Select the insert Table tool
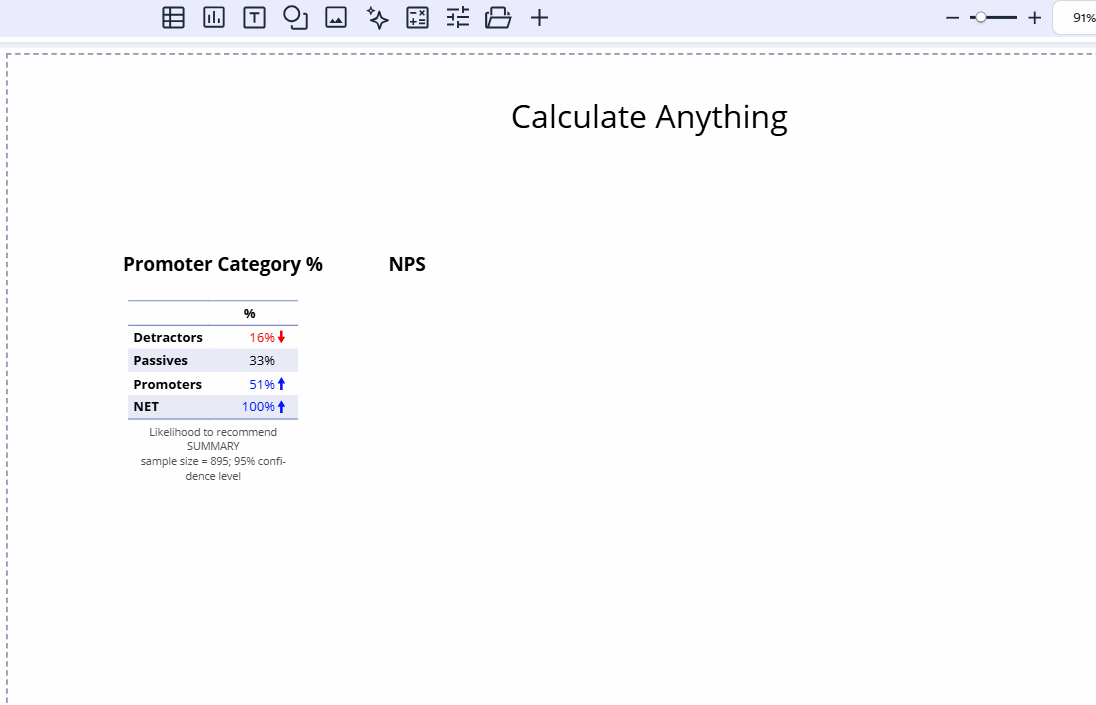This screenshot has width=1096, height=705. (173, 17)
